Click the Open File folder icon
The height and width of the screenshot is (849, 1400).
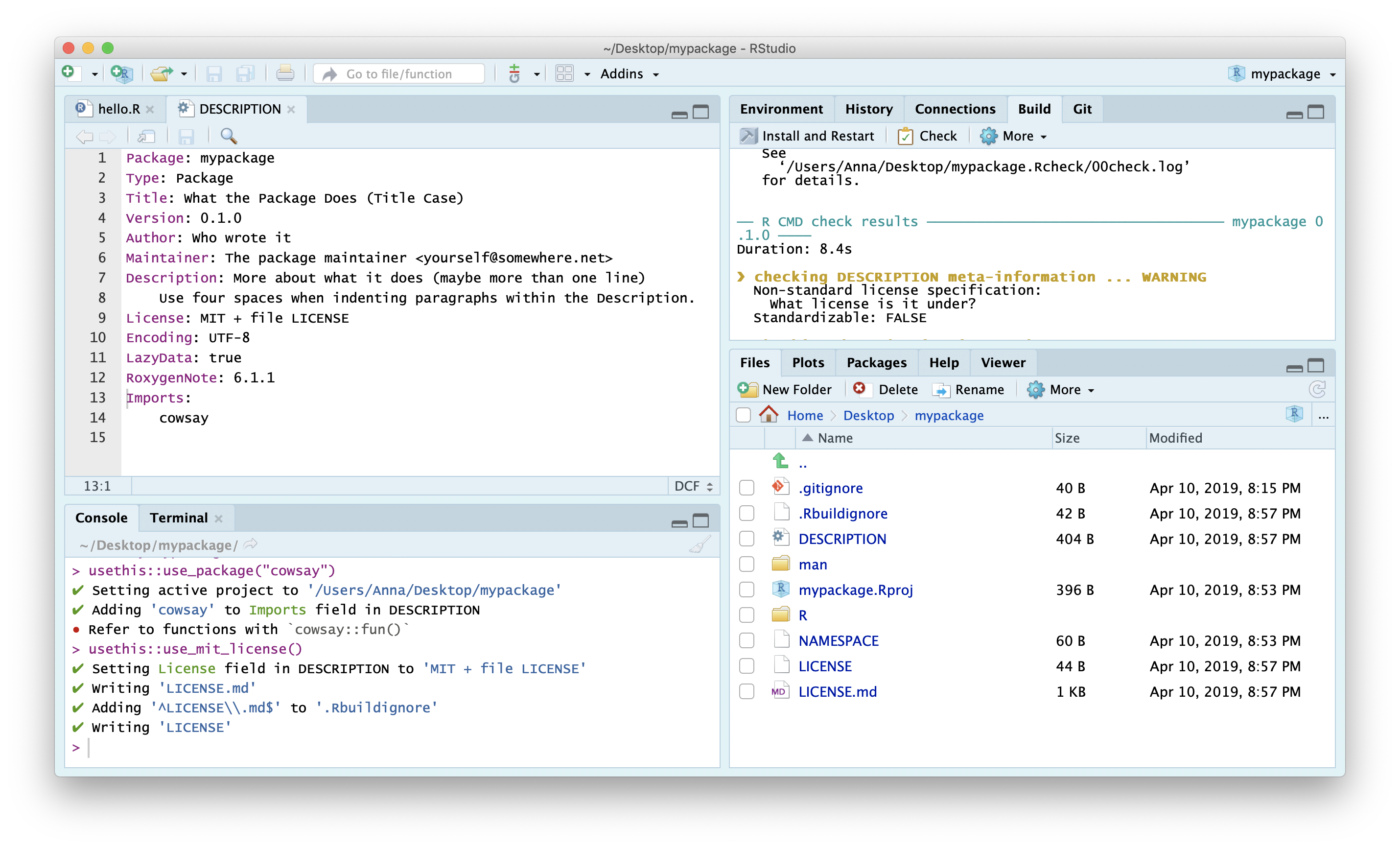162,73
